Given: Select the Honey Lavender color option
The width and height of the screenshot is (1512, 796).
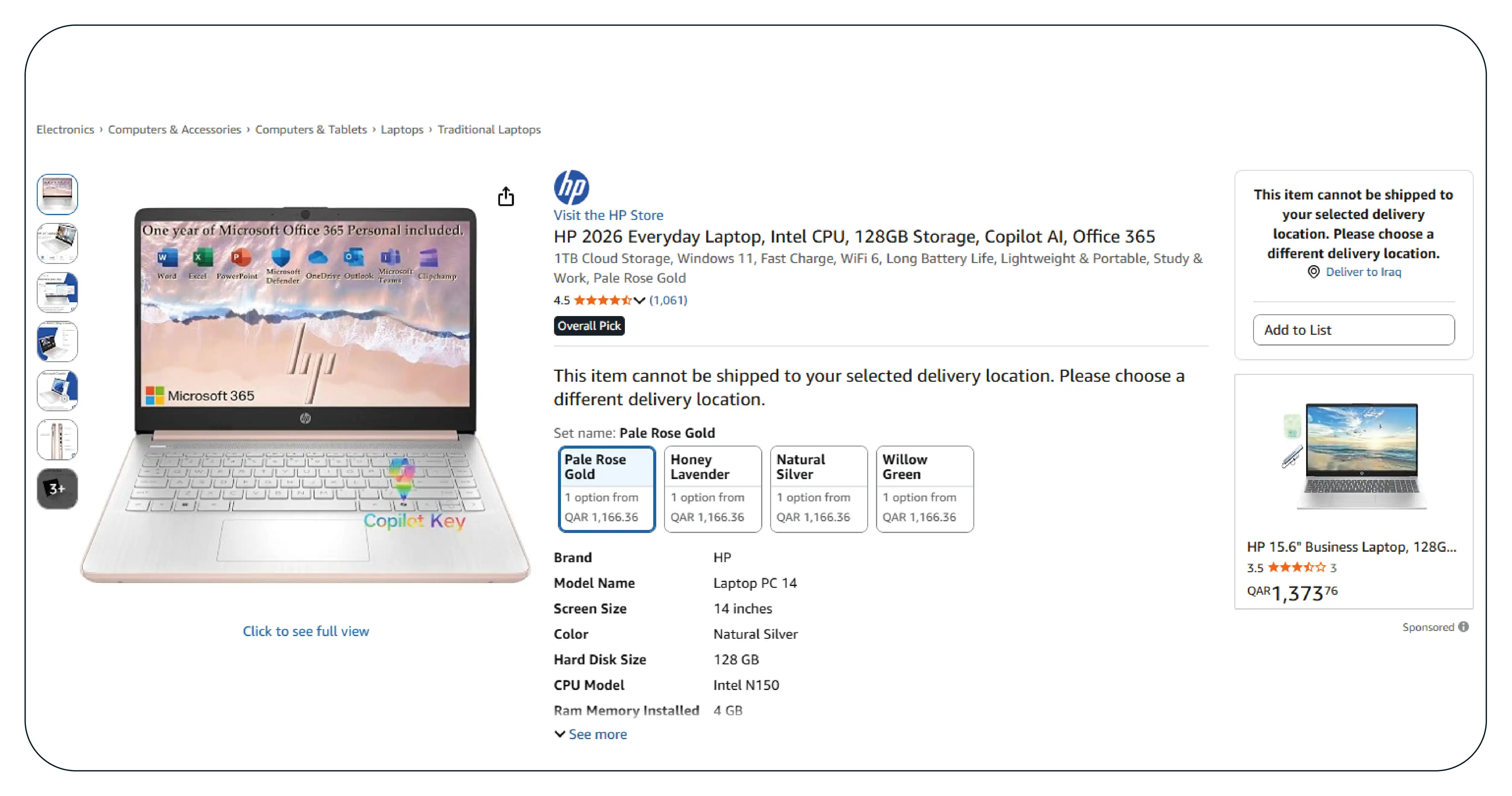Looking at the screenshot, I should [713, 489].
